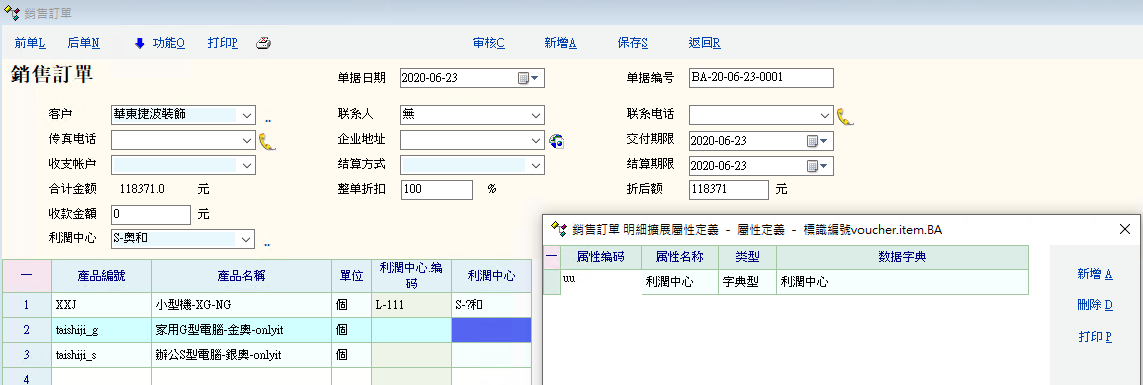The width and height of the screenshot is (1143, 385).
Task: Click 新增A in the main toolbar
Action: [561, 44]
